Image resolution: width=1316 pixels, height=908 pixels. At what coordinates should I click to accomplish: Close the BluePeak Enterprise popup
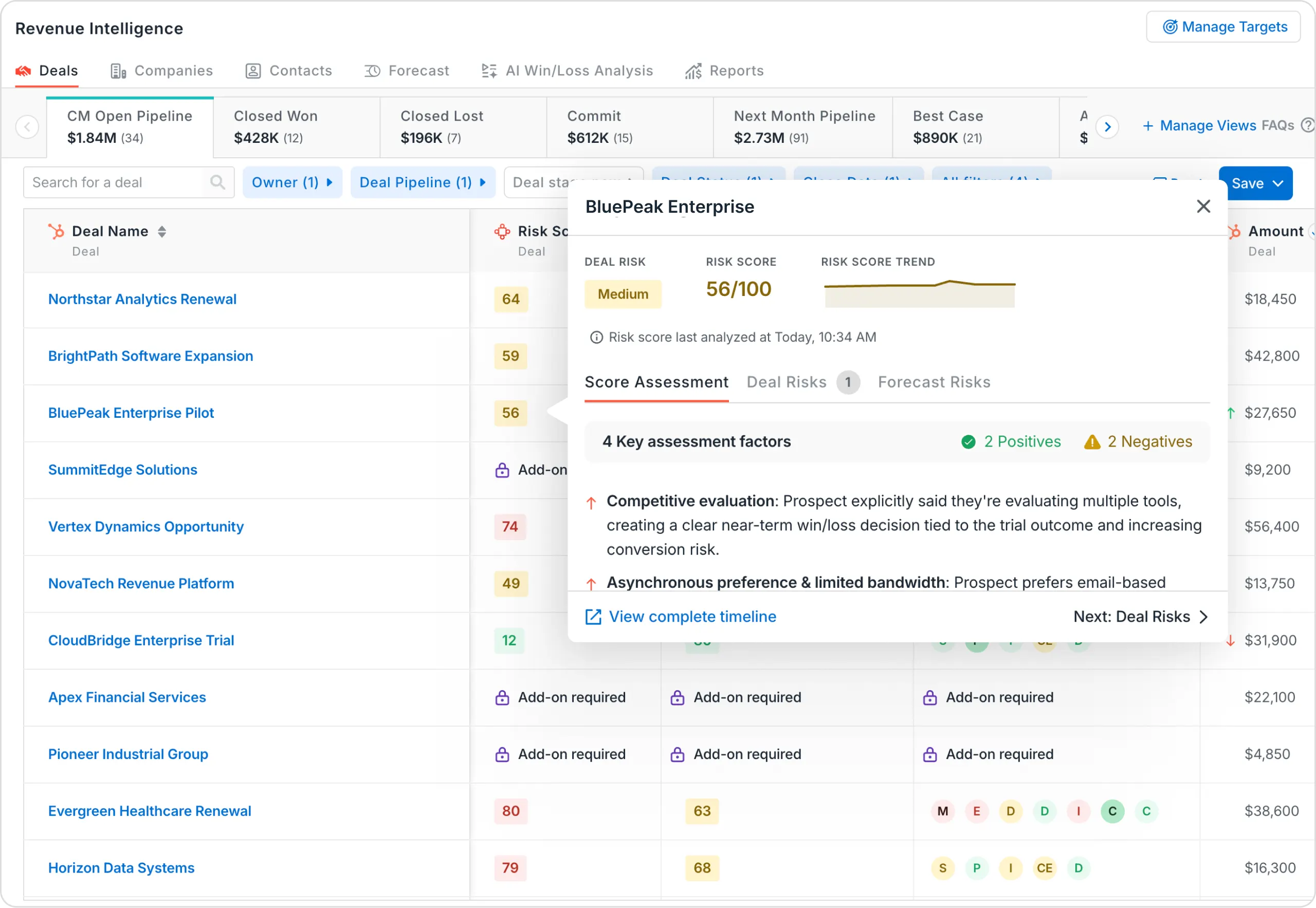click(x=1203, y=207)
